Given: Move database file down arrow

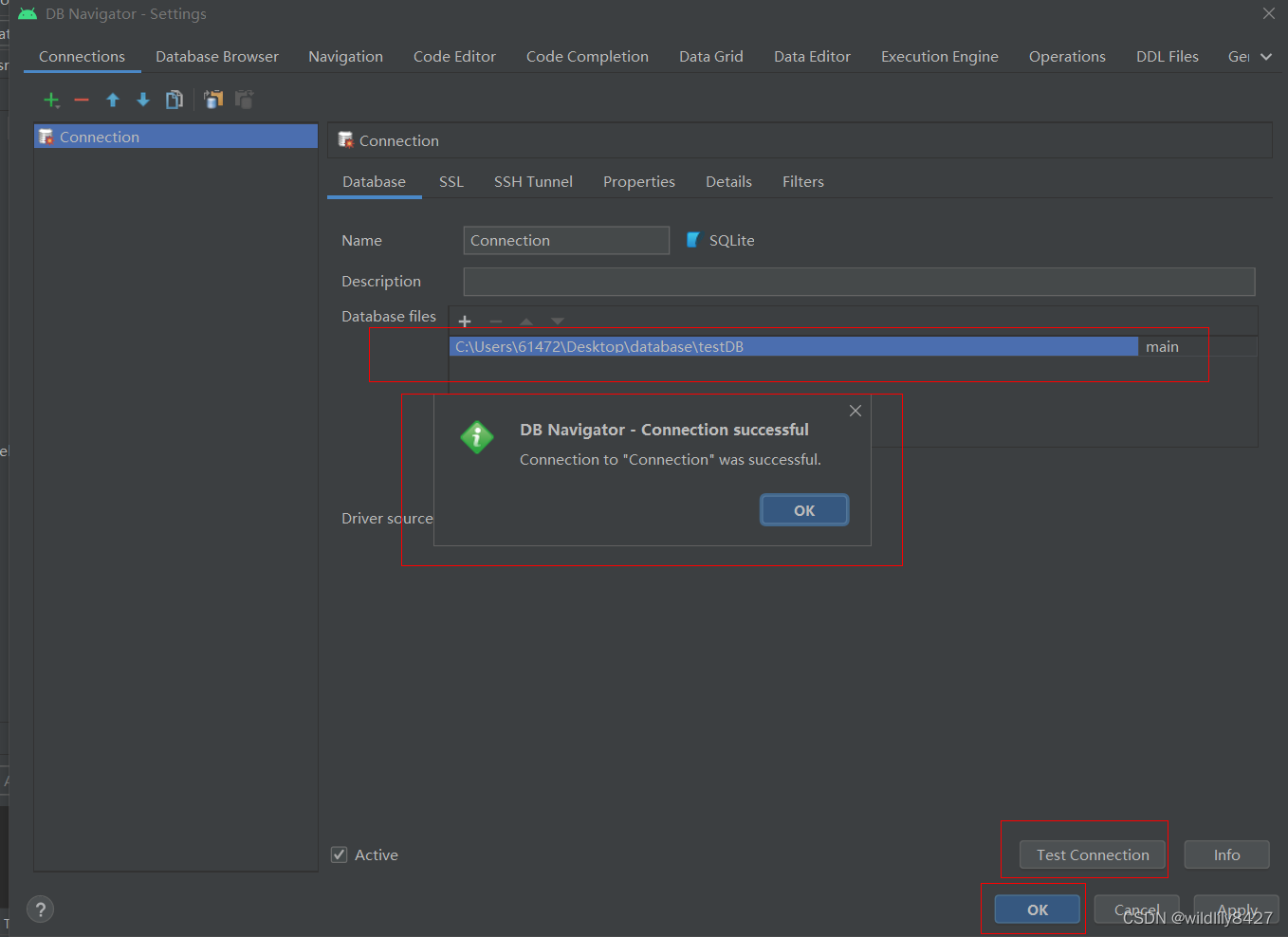Looking at the screenshot, I should click(558, 322).
